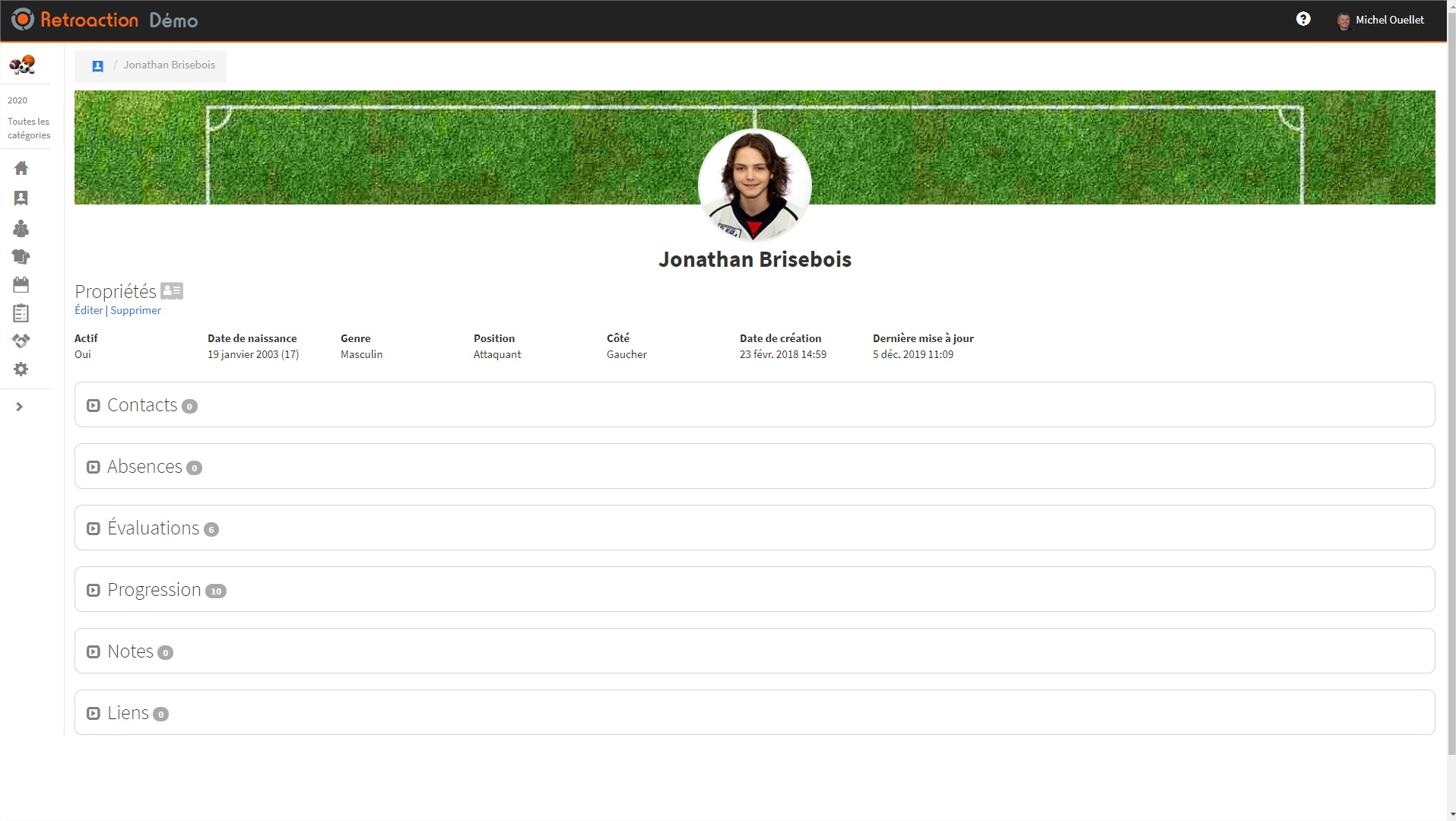Click last update '5 déc. 2019 11:09'
The width and height of the screenshot is (1456, 821).
(x=913, y=354)
